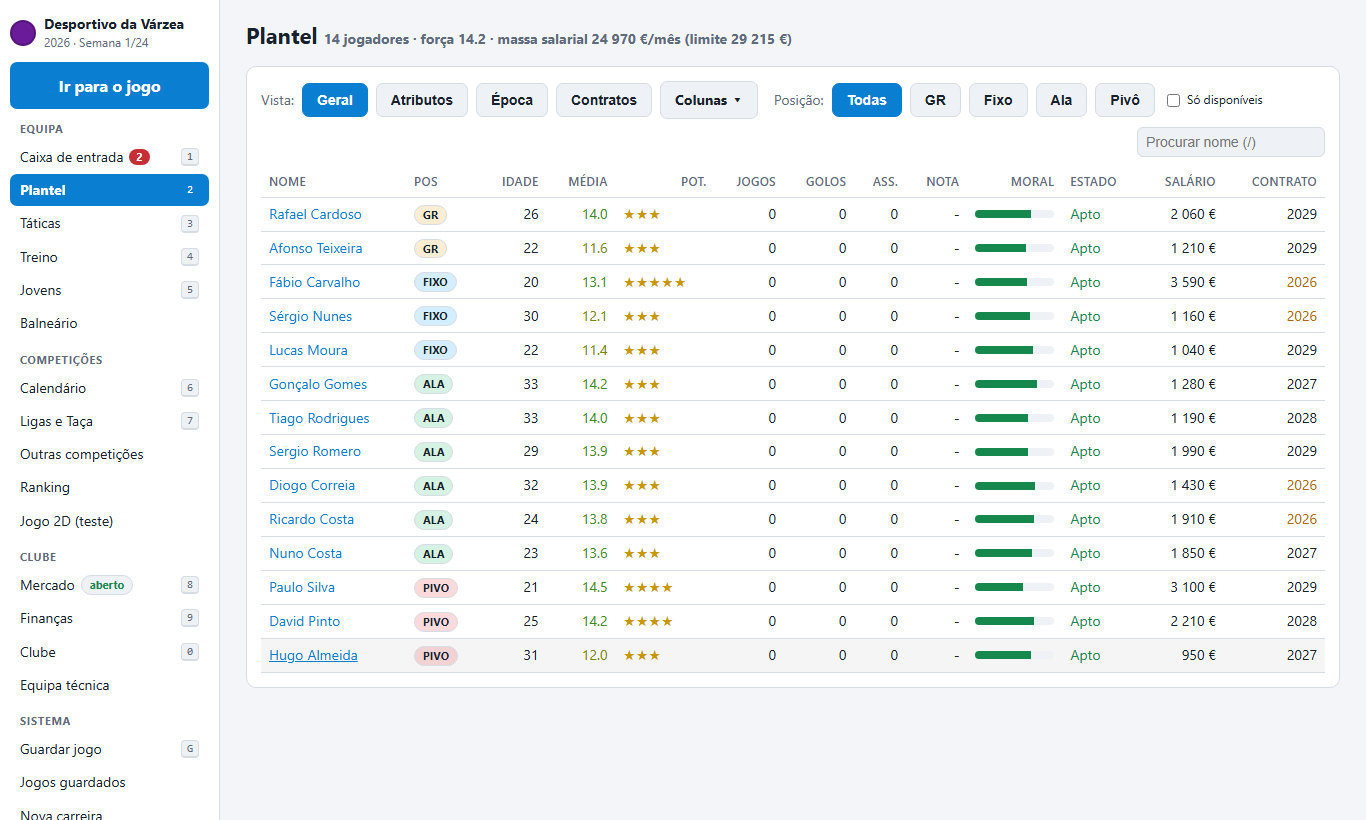Click Ir para o jogo button
The width and height of the screenshot is (1366, 820).
point(109,86)
